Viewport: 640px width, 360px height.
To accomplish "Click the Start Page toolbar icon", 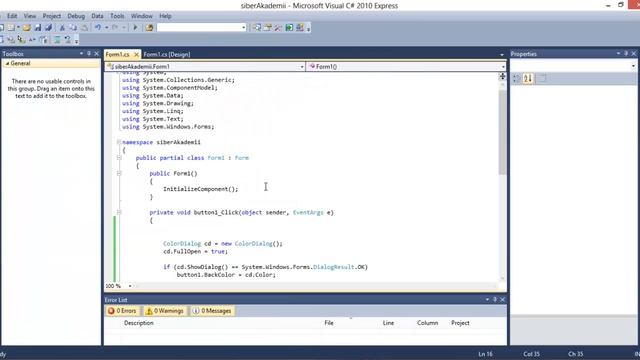I will click(x=289, y=28).
